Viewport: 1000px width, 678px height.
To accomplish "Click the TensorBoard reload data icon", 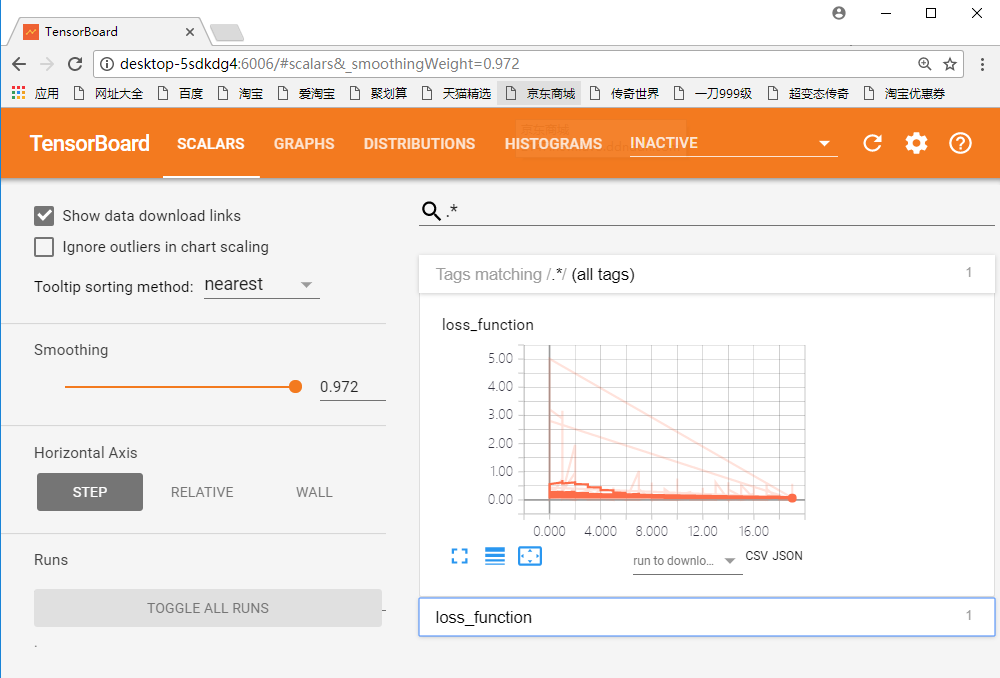I will click(872, 143).
